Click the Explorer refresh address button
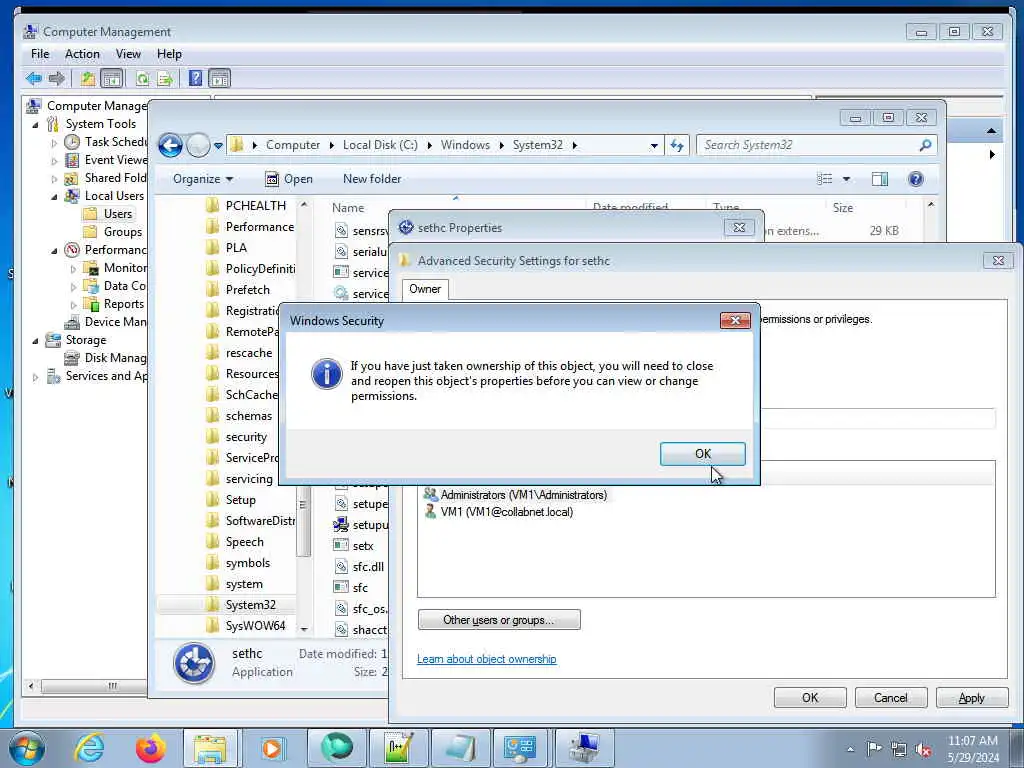The height and width of the screenshot is (768, 1024). coord(677,145)
